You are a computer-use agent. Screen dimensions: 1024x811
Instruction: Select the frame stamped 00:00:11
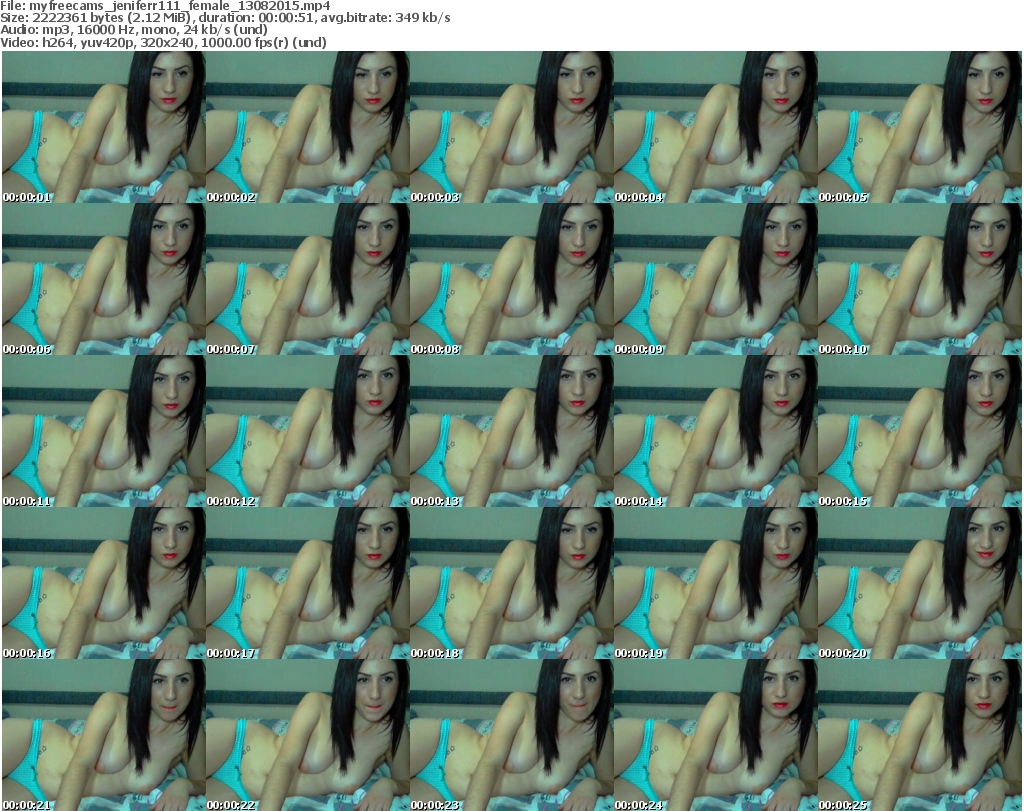click(x=104, y=432)
